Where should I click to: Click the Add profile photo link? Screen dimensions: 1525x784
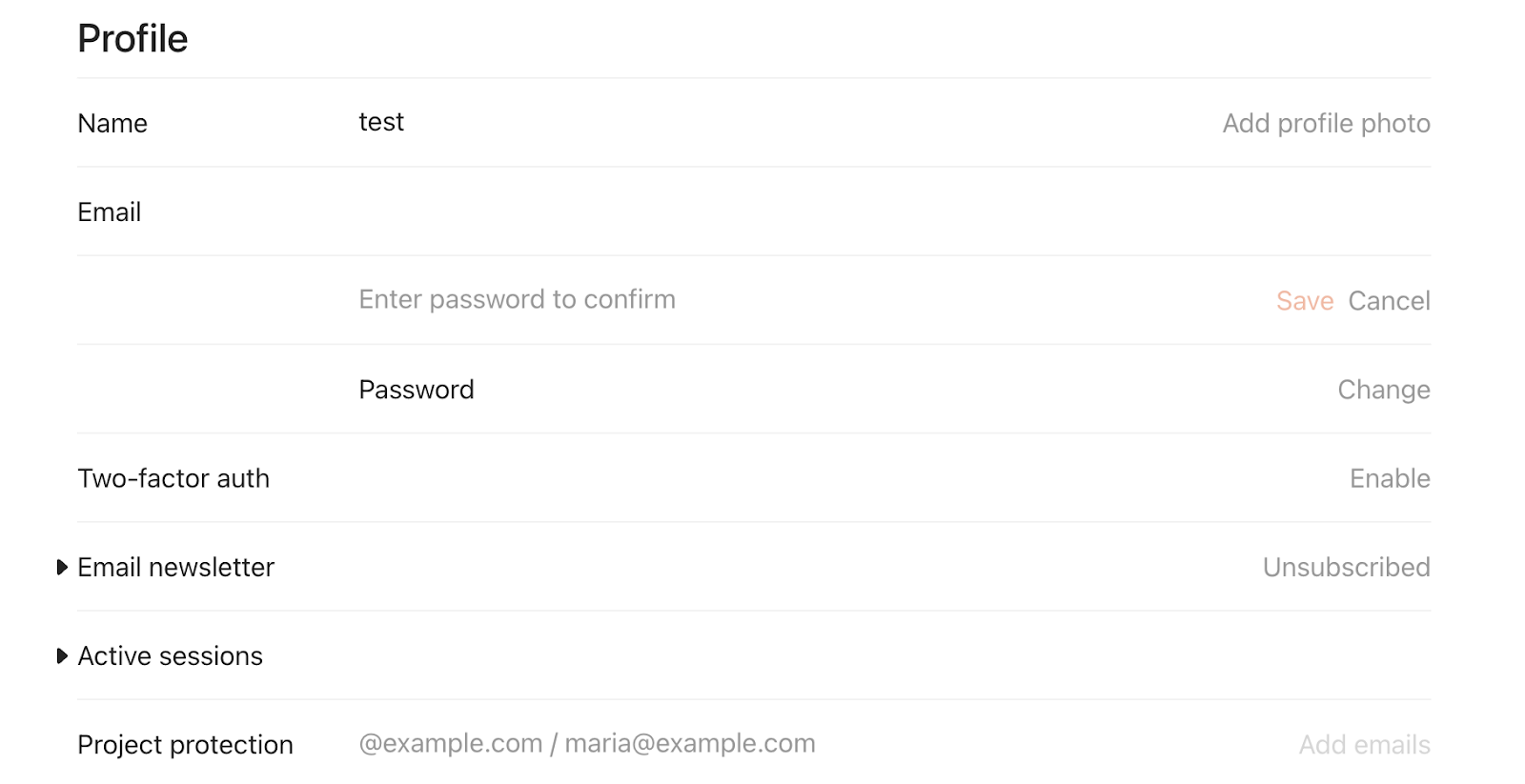click(1326, 124)
